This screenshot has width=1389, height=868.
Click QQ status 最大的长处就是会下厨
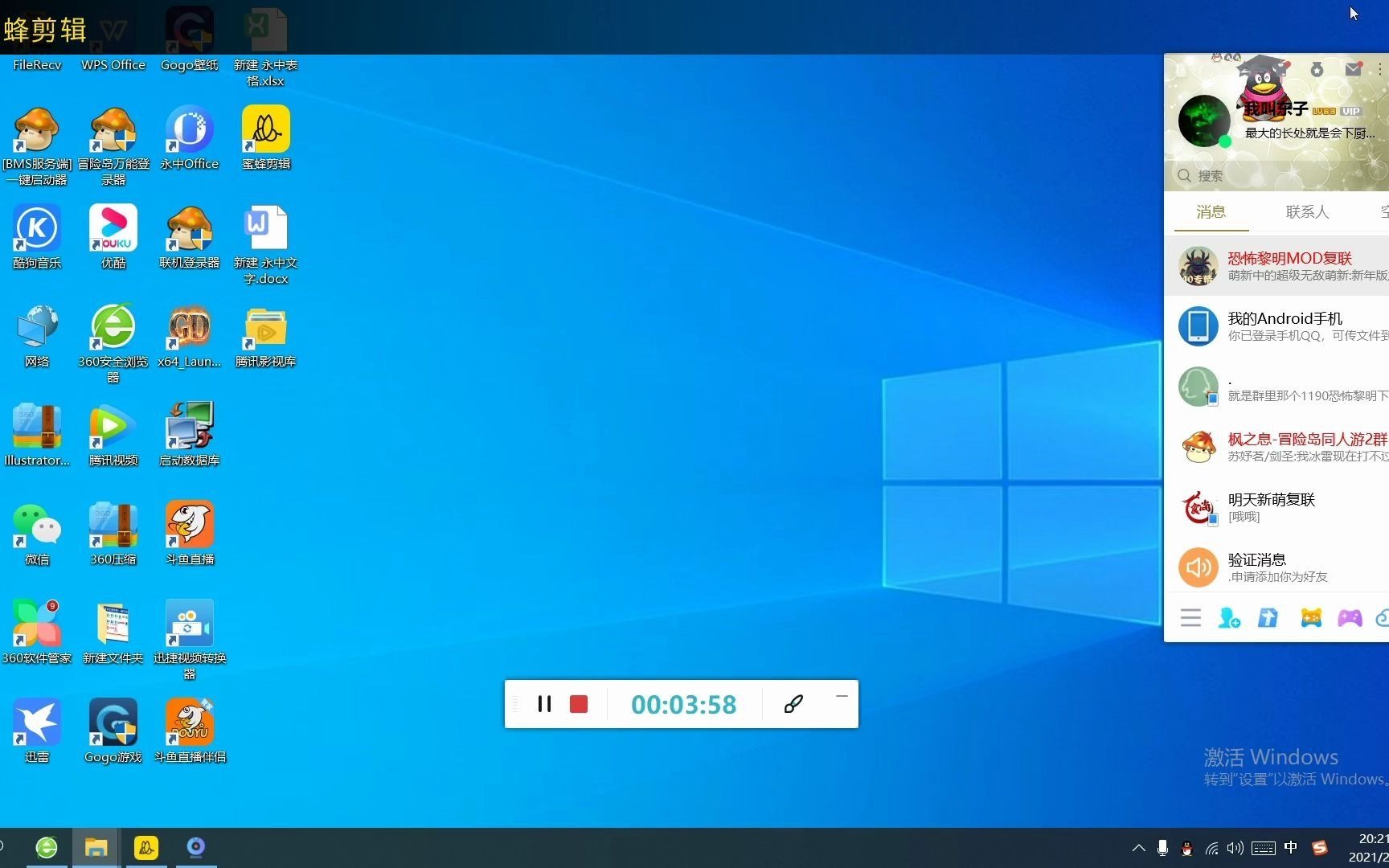click(1309, 133)
